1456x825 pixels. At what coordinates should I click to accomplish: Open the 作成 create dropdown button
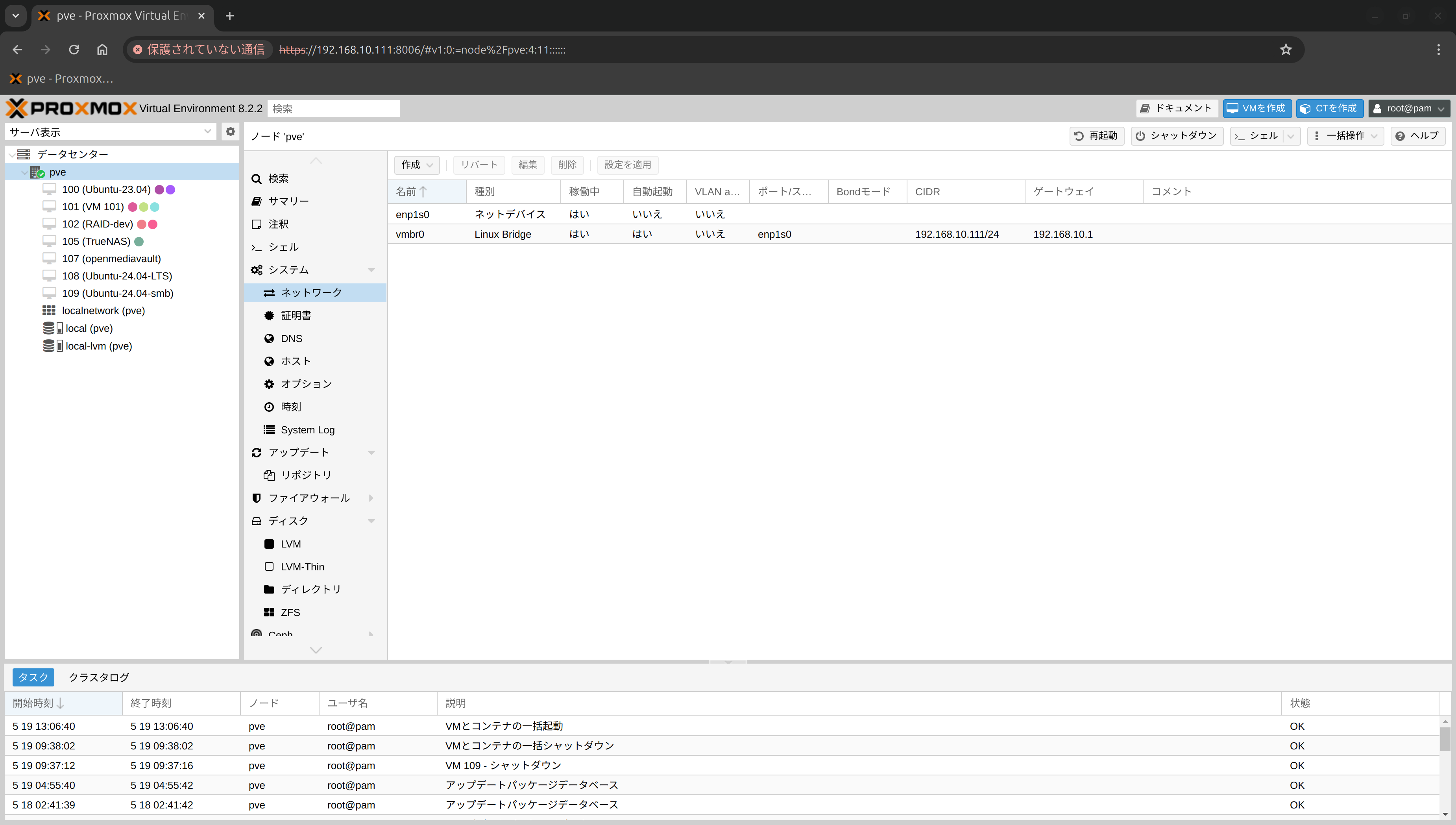point(417,165)
